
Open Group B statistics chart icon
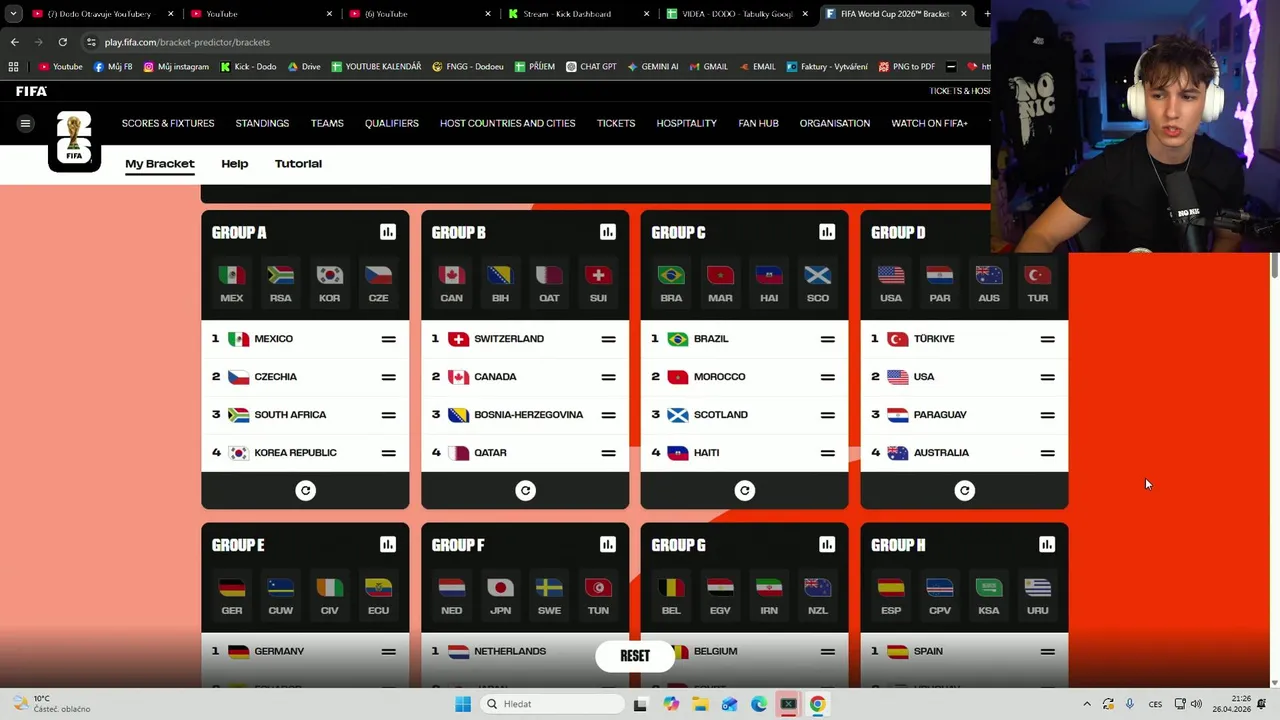point(607,232)
